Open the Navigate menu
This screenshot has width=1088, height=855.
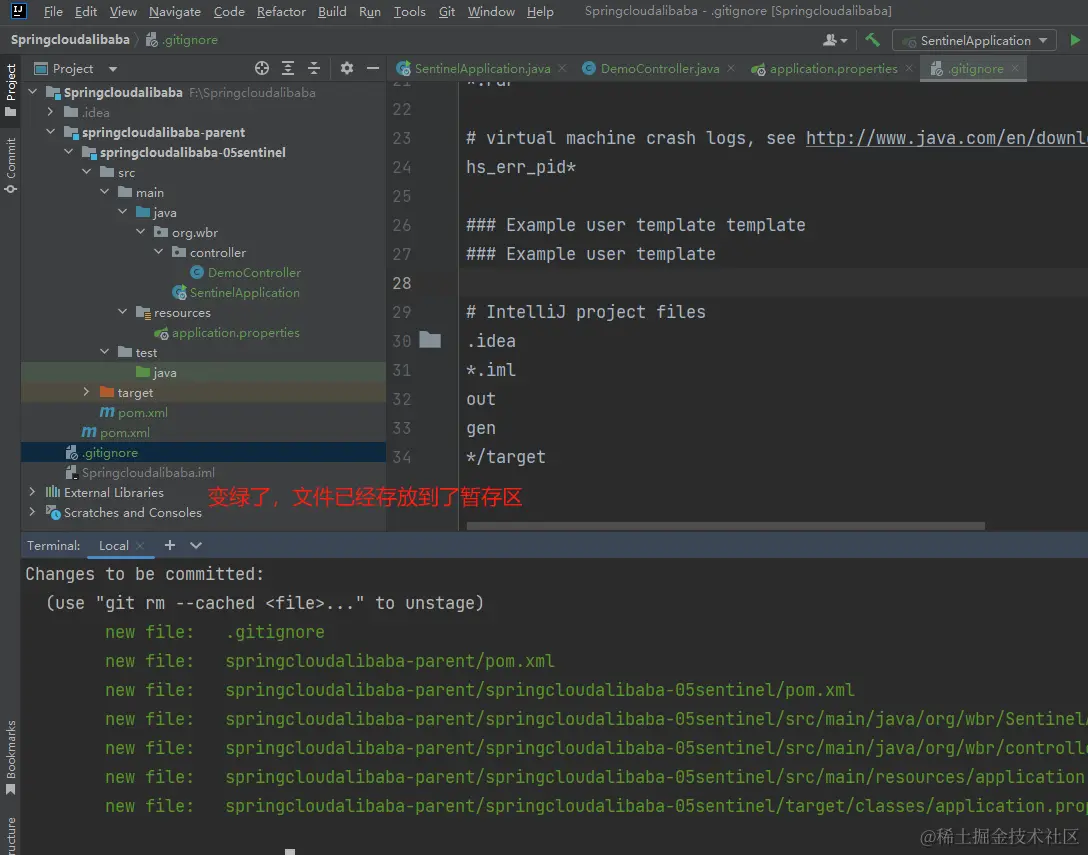175,11
